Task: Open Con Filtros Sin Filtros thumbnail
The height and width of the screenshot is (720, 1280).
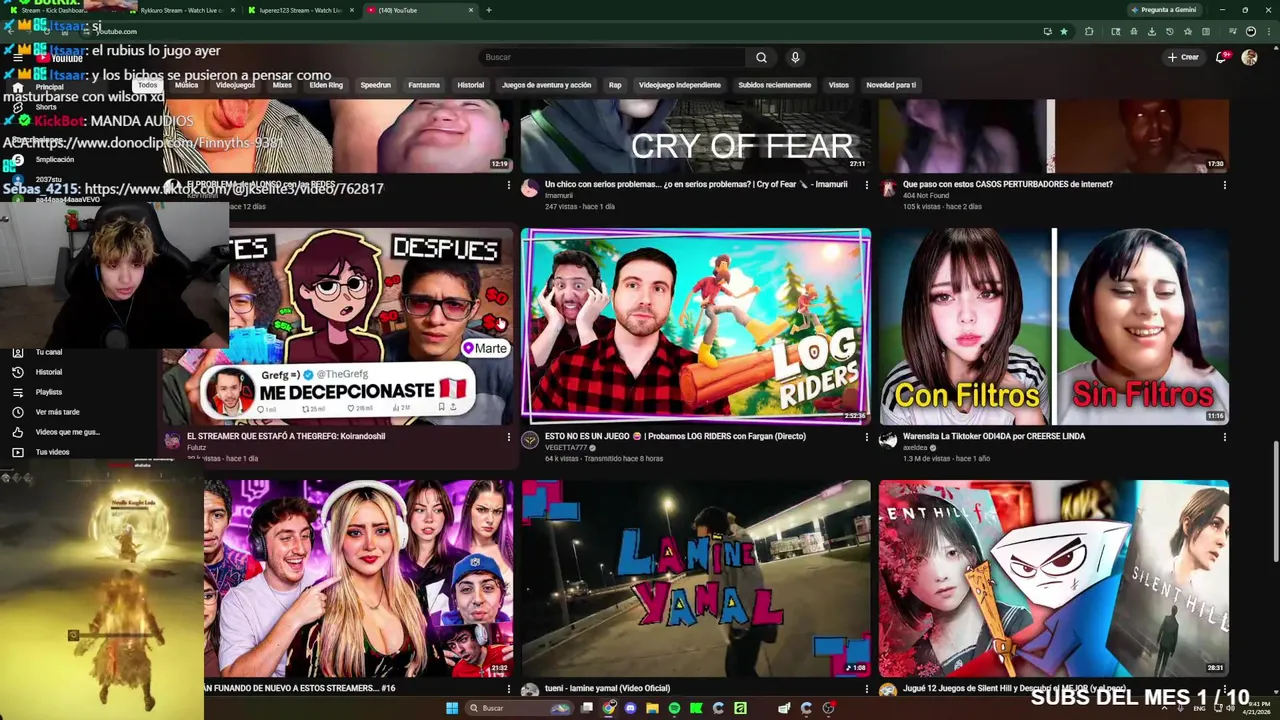Action: pos(1054,326)
